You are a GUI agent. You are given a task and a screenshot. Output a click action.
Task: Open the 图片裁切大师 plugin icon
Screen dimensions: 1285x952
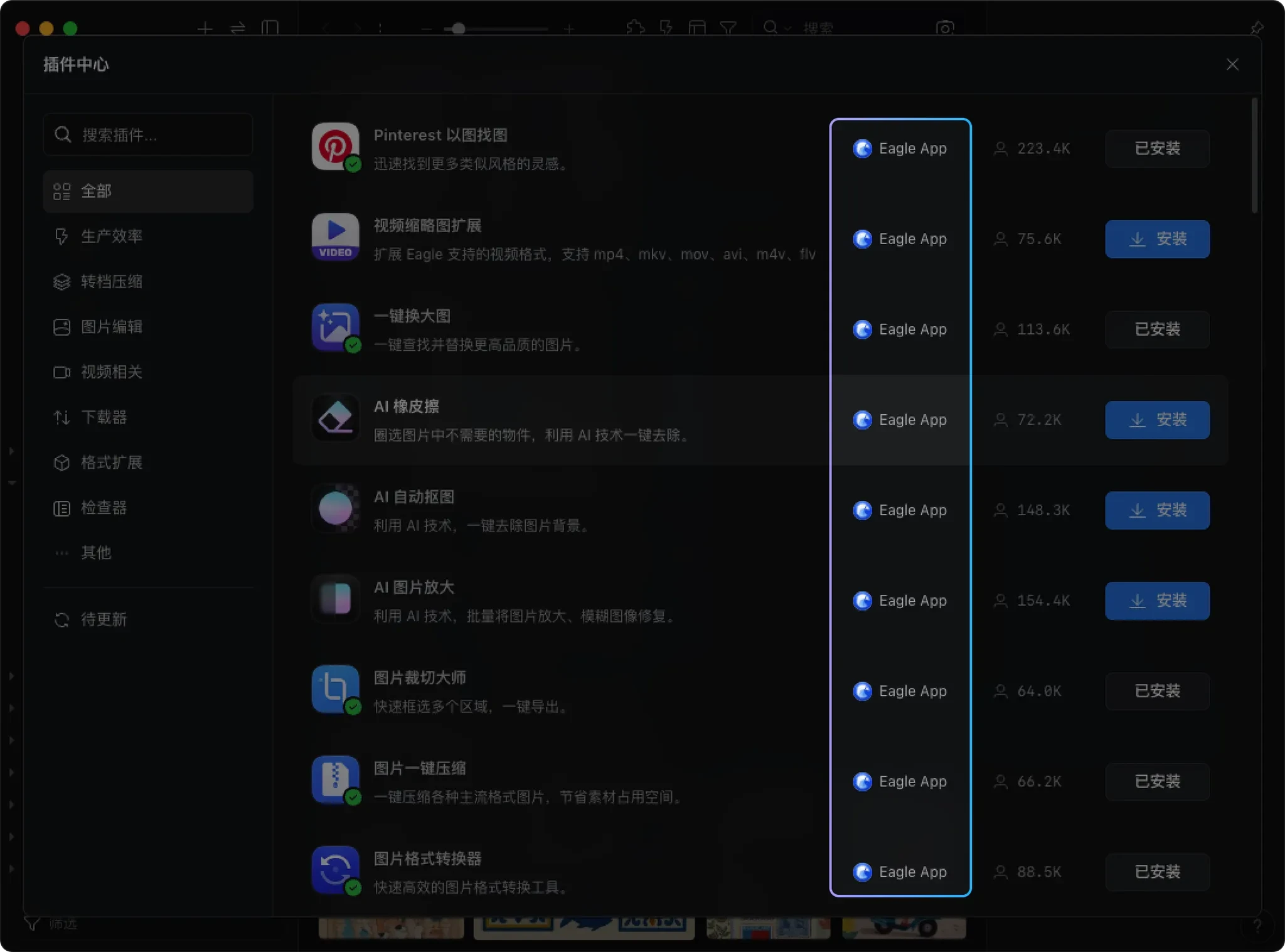pyautogui.click(x=336, y=689)
